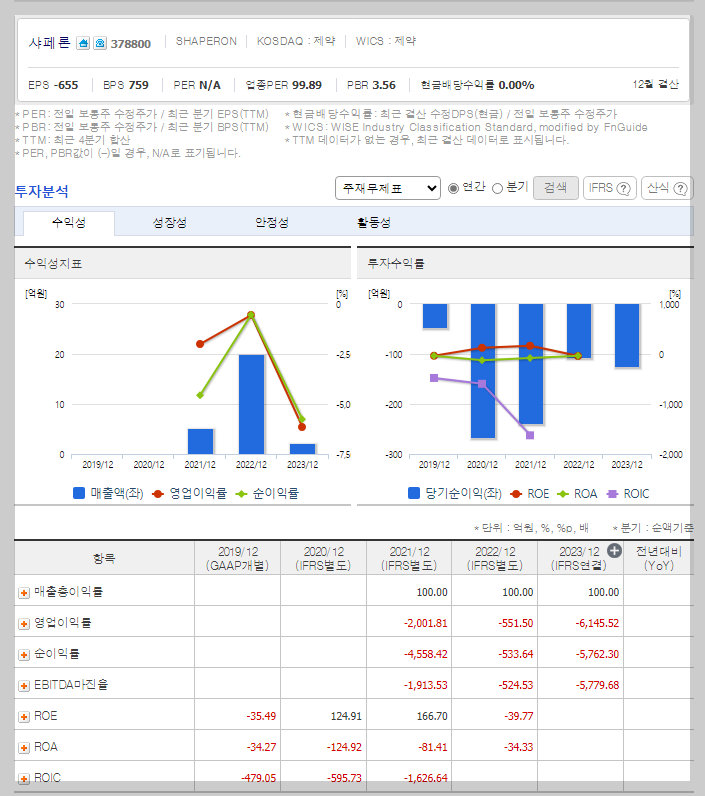Switch to the 성장성 tab
The height and width of the screenshot is (796, 705).
170,223
